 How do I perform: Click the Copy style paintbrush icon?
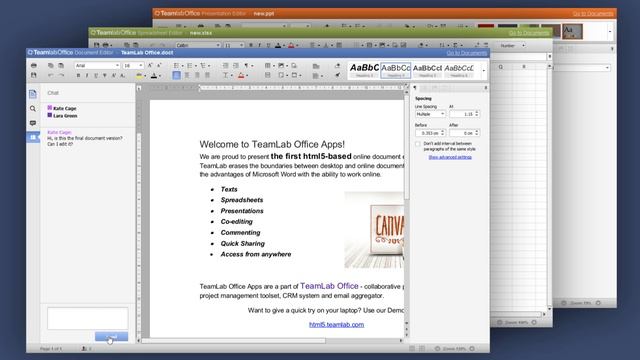click(338, 75)
